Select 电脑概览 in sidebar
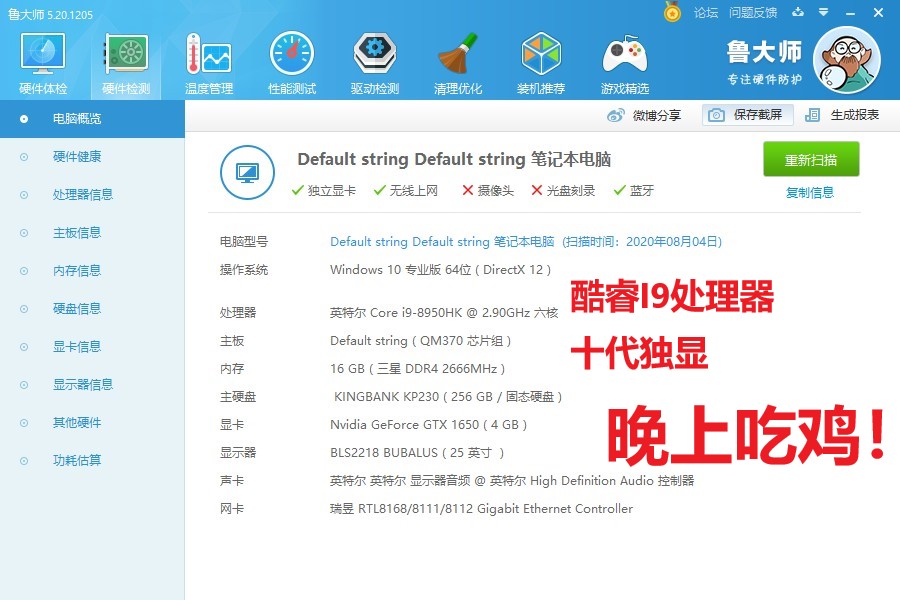900x600 pixels. pyautogui.click(x=92, y=119)
